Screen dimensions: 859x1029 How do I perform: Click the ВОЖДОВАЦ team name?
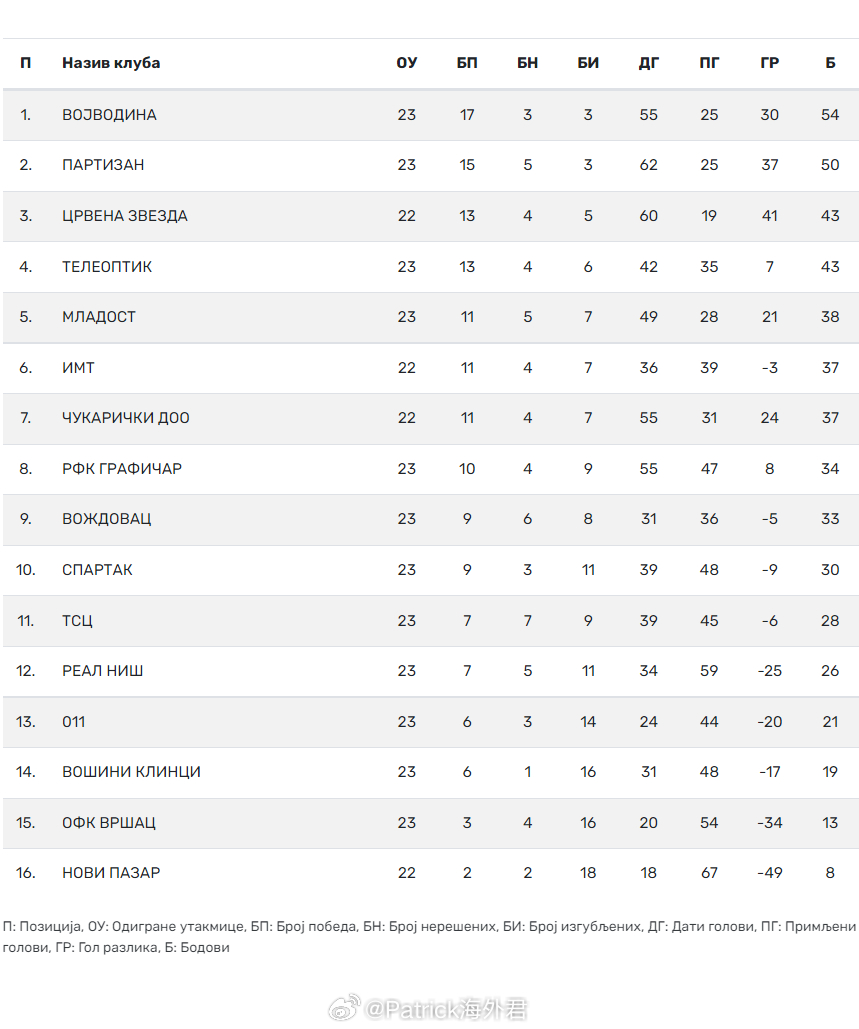107,519
